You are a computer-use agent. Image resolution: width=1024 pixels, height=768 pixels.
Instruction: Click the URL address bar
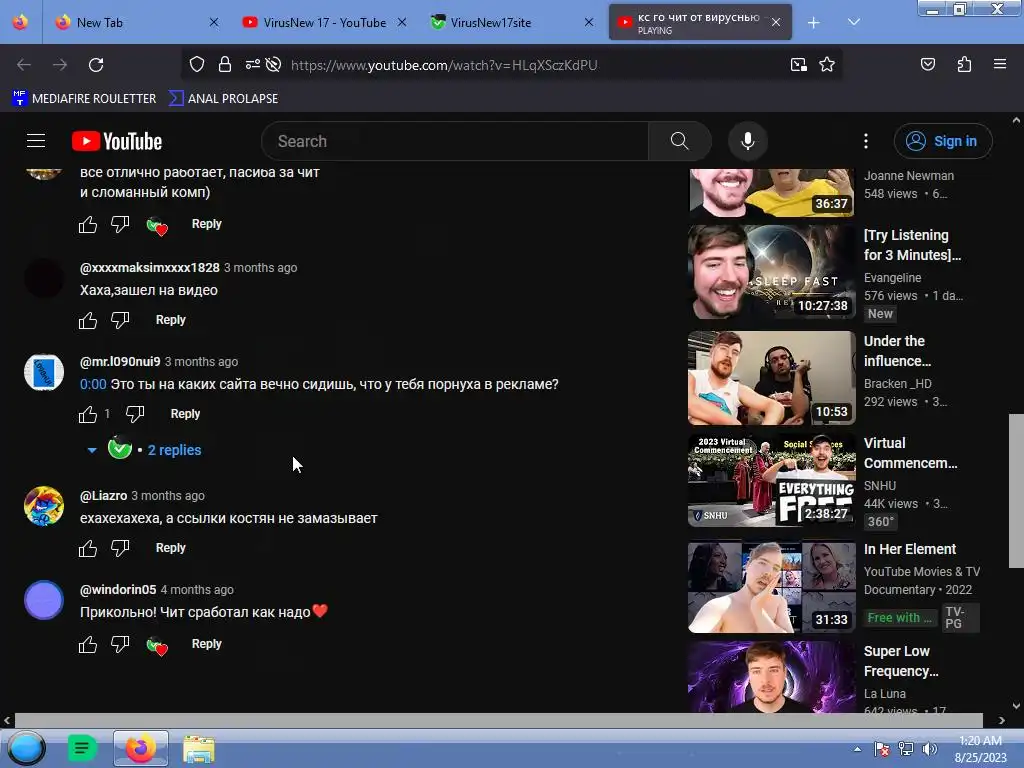point(444,65)
